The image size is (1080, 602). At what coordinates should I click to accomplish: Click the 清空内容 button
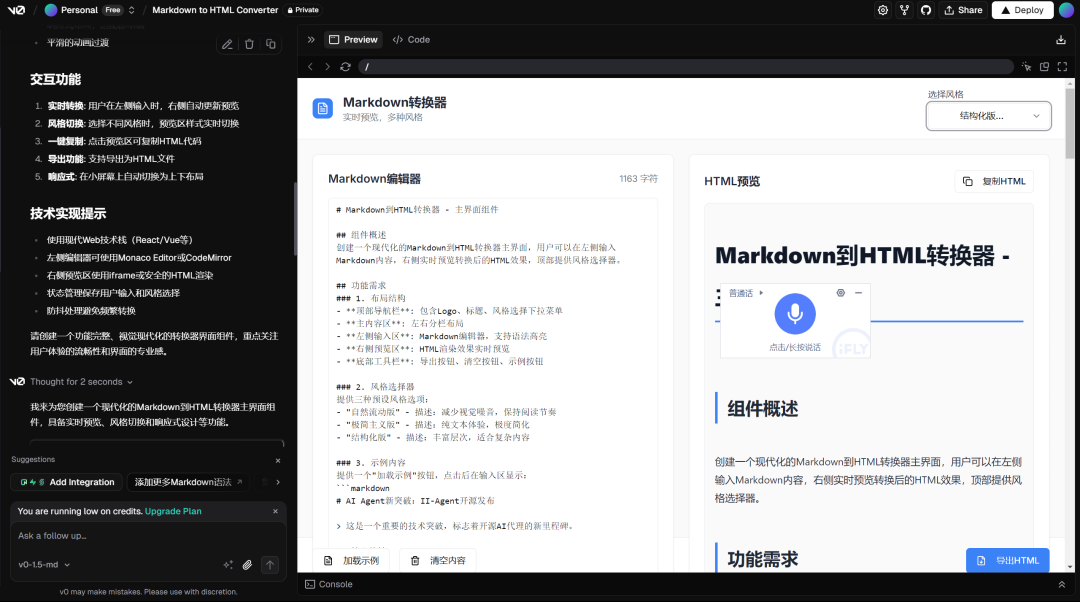(438, 561)
